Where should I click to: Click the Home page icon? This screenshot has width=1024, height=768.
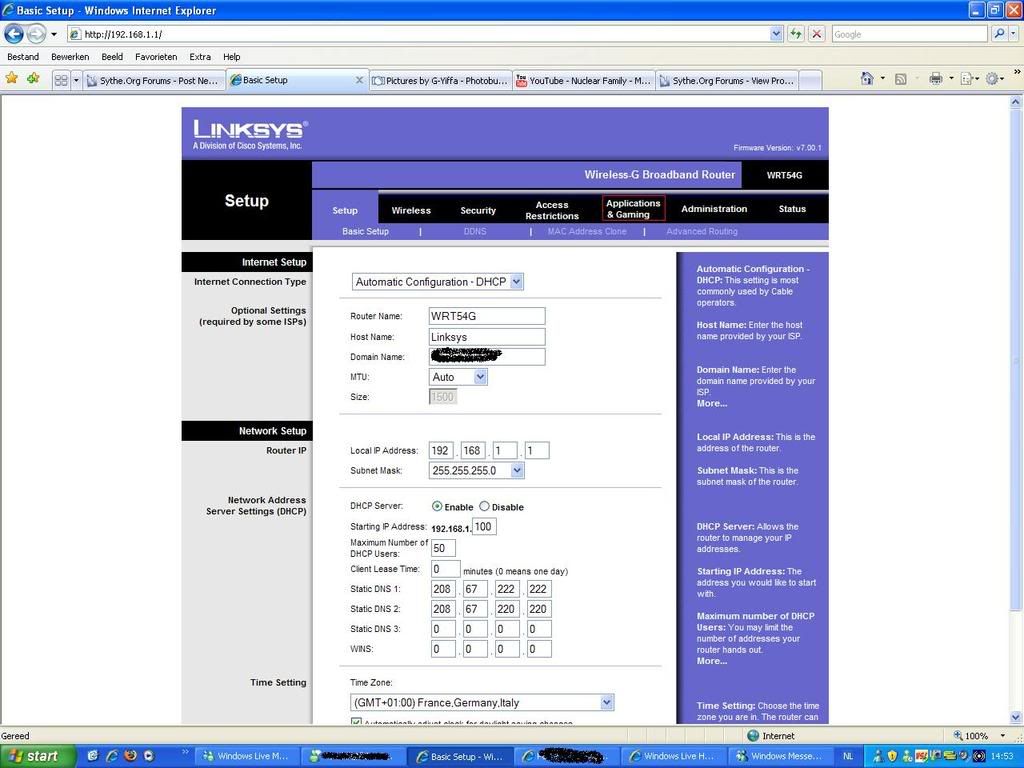tap(867, 79)
